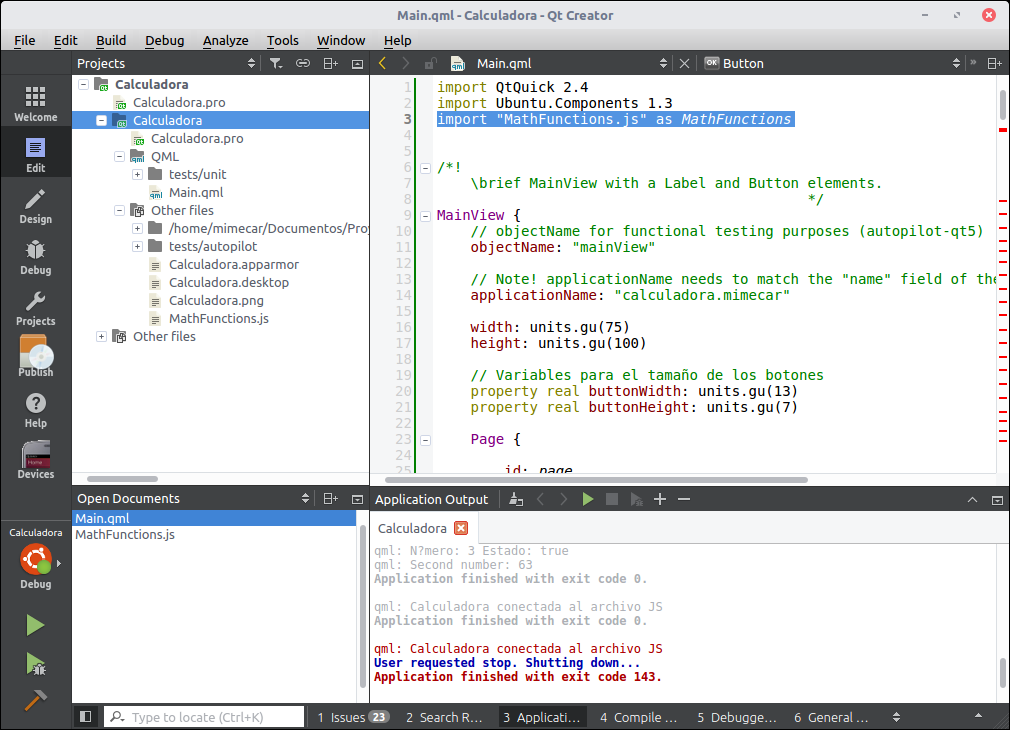This screenshot has height=730, width=1010.
Task: Click the Type to locate field
Action: coord(204,717)
